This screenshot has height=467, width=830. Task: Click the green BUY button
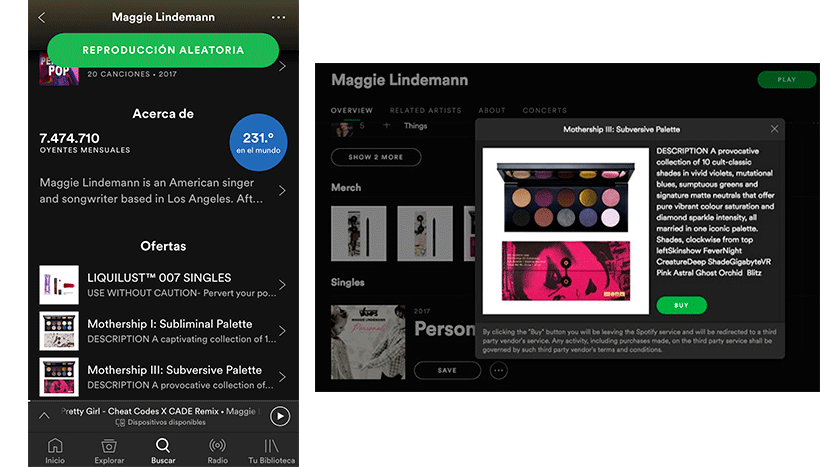pyautogui.click(x=681, y=305)
